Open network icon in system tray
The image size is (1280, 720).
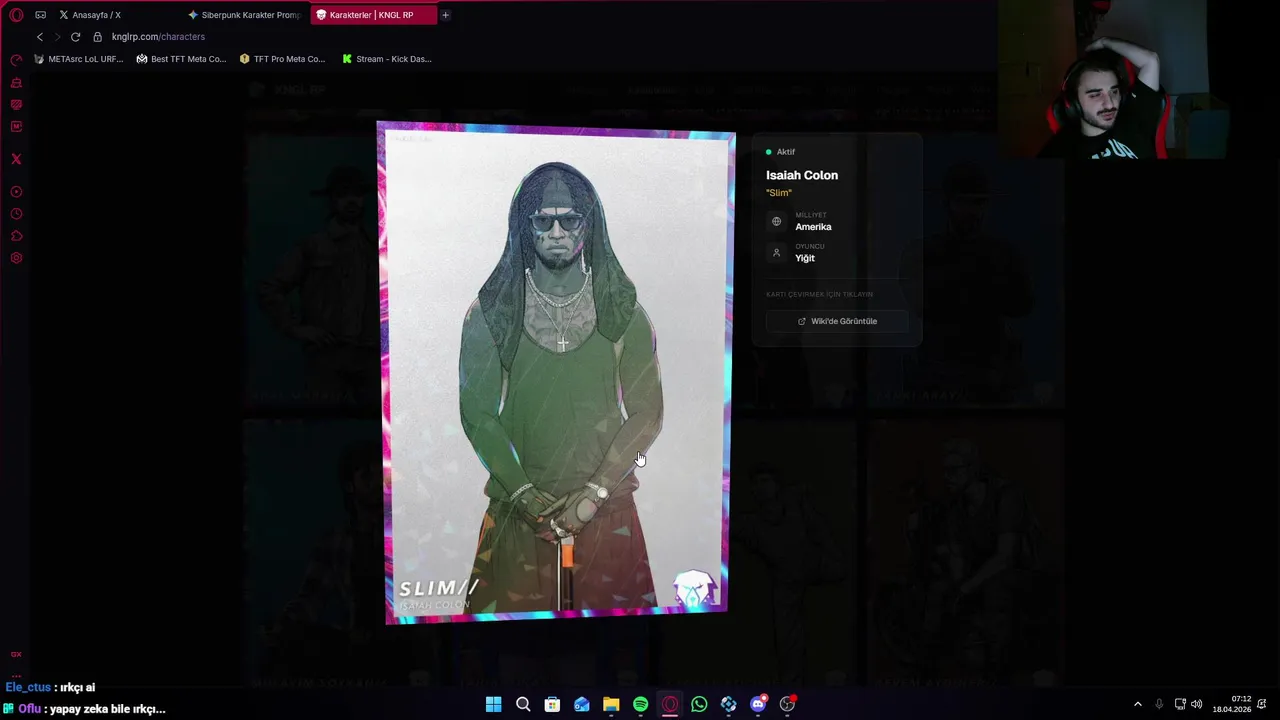(x=1180, y=704)
